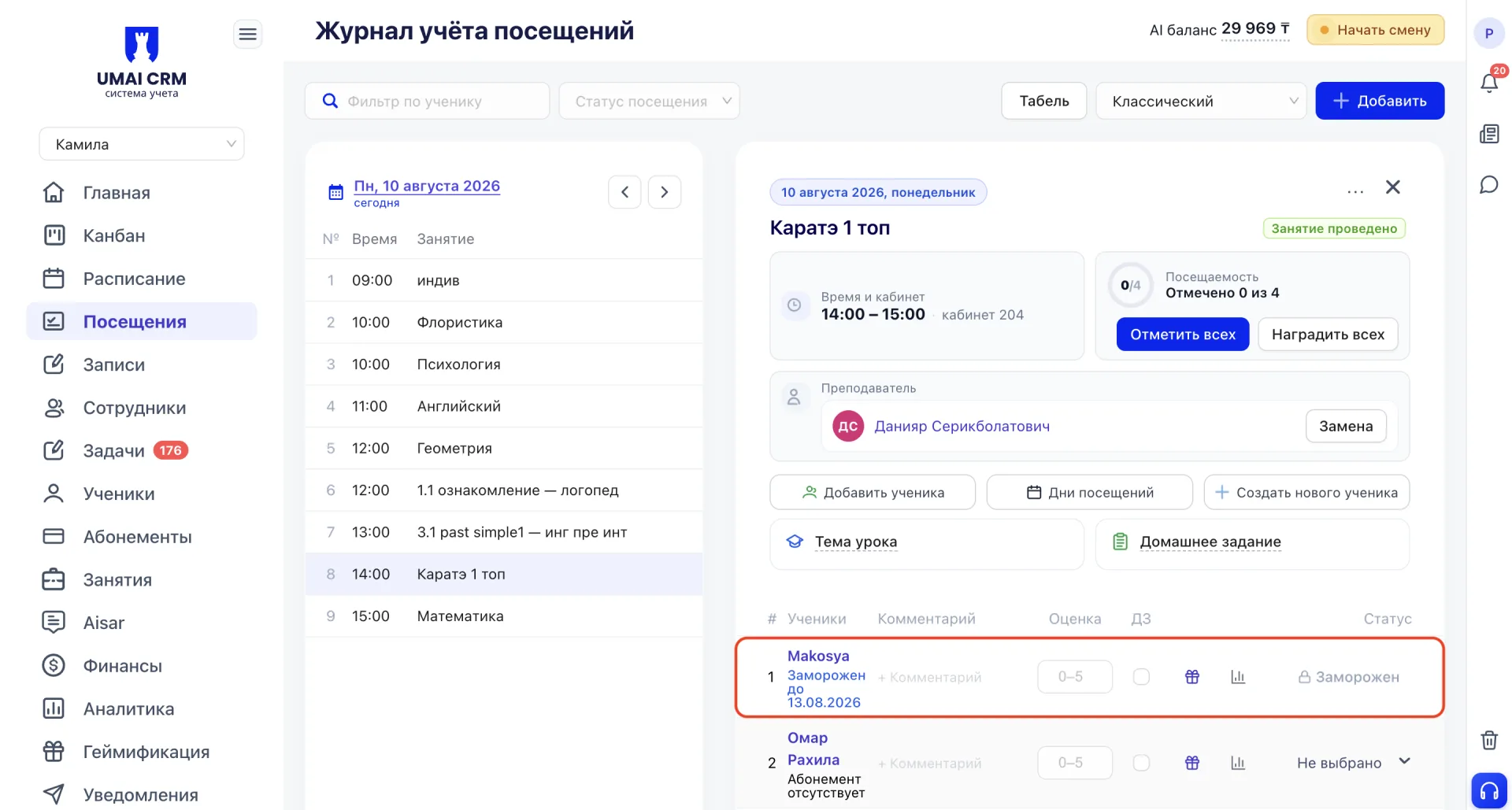The image size is (1512, 810).
Task: Click attendance 0/4 progress circle
Action: tap(1130, 285)
